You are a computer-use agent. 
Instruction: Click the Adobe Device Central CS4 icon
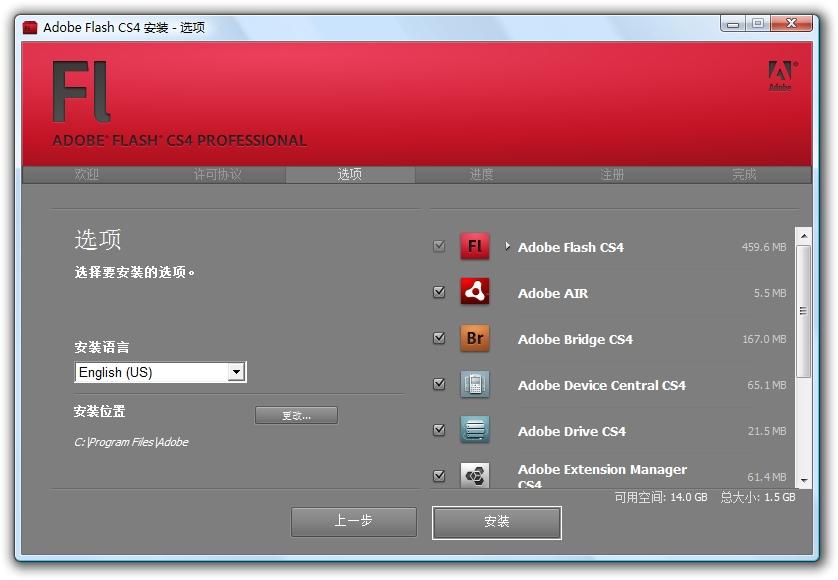(475, 384)
